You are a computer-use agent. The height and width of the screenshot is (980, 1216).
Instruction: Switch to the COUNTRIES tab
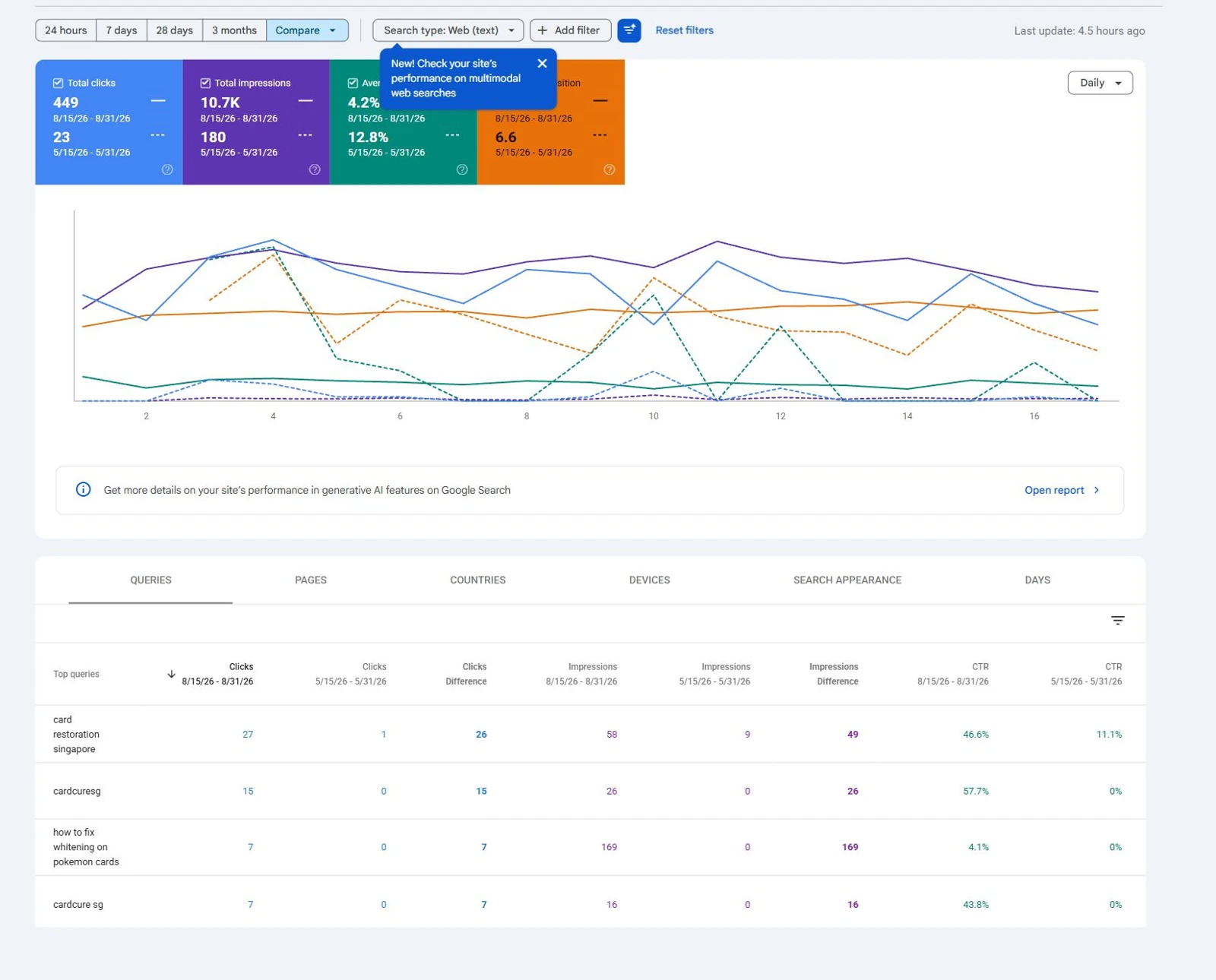[477, 580]
